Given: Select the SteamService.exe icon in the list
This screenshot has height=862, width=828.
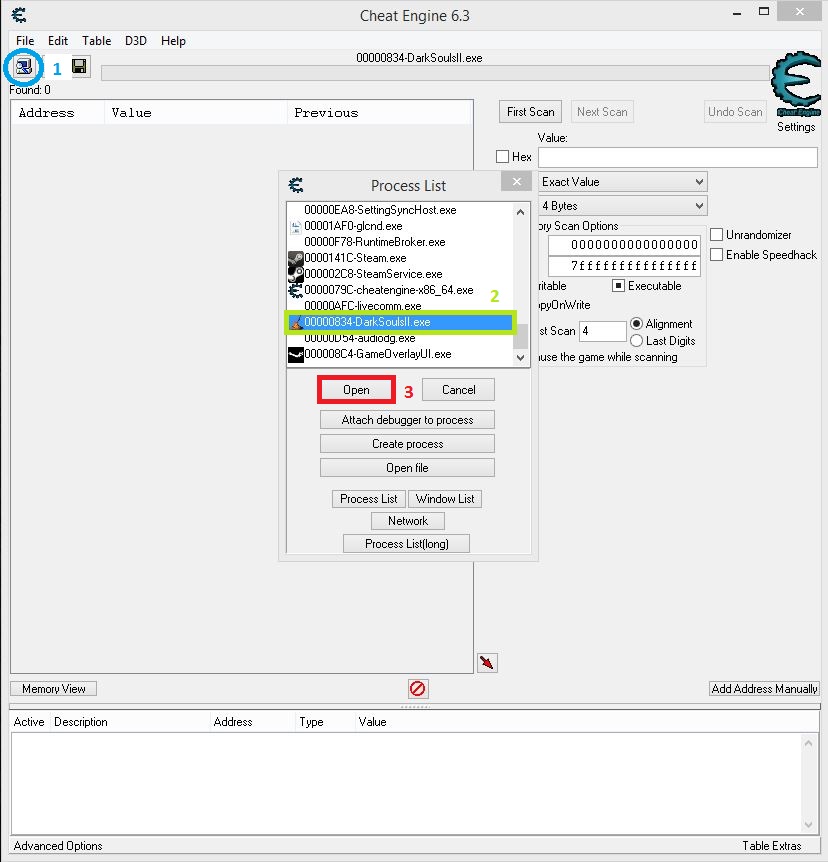Looking at the screenshot, I should pyautogui.click(x=296, y=274).
